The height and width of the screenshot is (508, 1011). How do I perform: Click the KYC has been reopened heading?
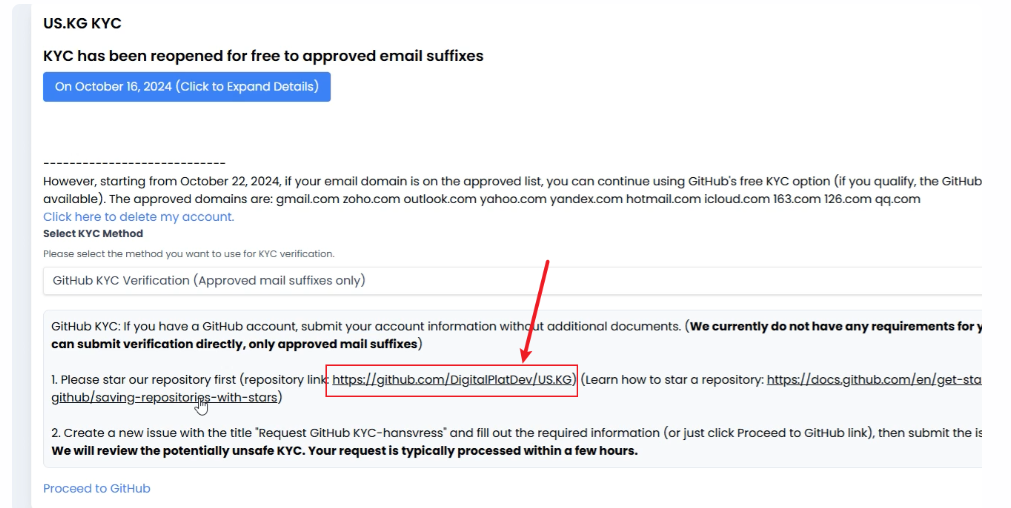point(263,56)
